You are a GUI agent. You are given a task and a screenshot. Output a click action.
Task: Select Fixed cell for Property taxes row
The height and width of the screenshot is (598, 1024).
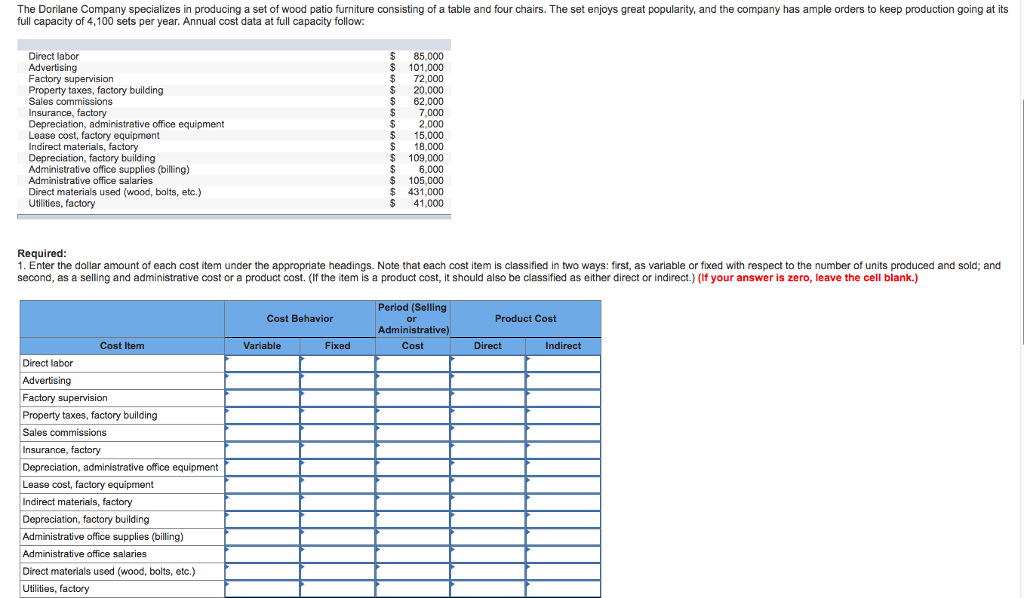click(x=338, y=415)
